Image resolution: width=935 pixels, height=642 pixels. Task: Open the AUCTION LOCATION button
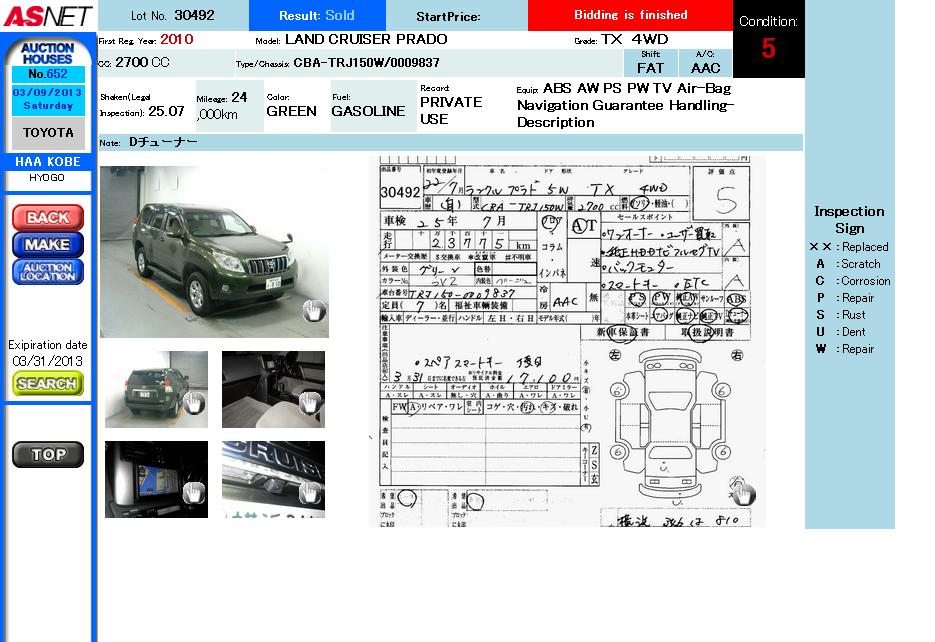coord(48,272)
